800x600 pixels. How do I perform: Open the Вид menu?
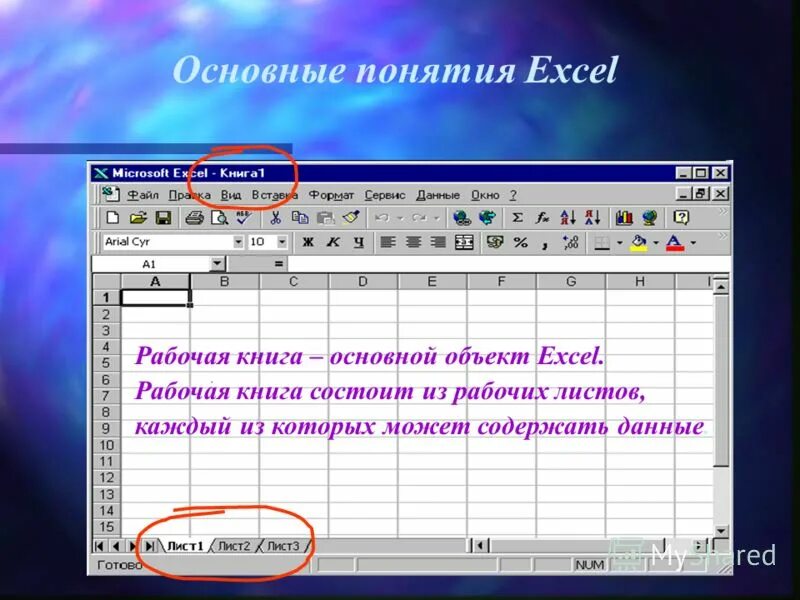click(x=231, y=195)
